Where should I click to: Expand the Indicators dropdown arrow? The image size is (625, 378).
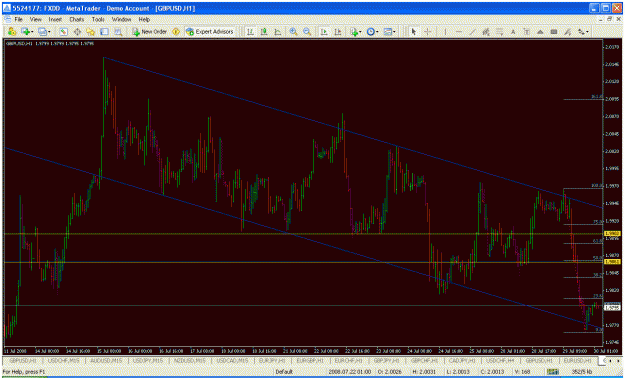point(360,32)
